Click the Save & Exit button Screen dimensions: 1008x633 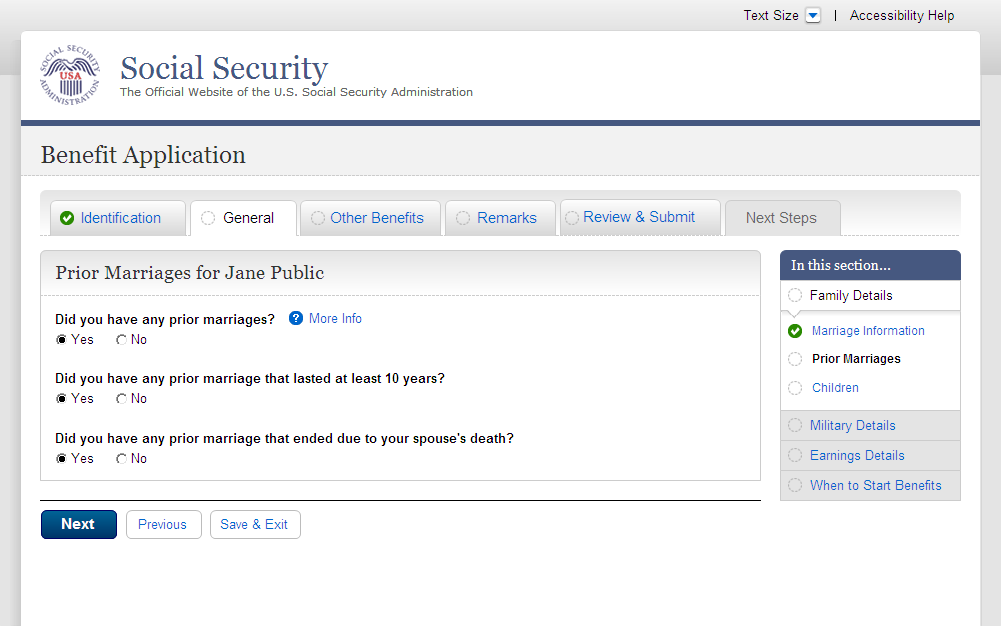point(255,525)
